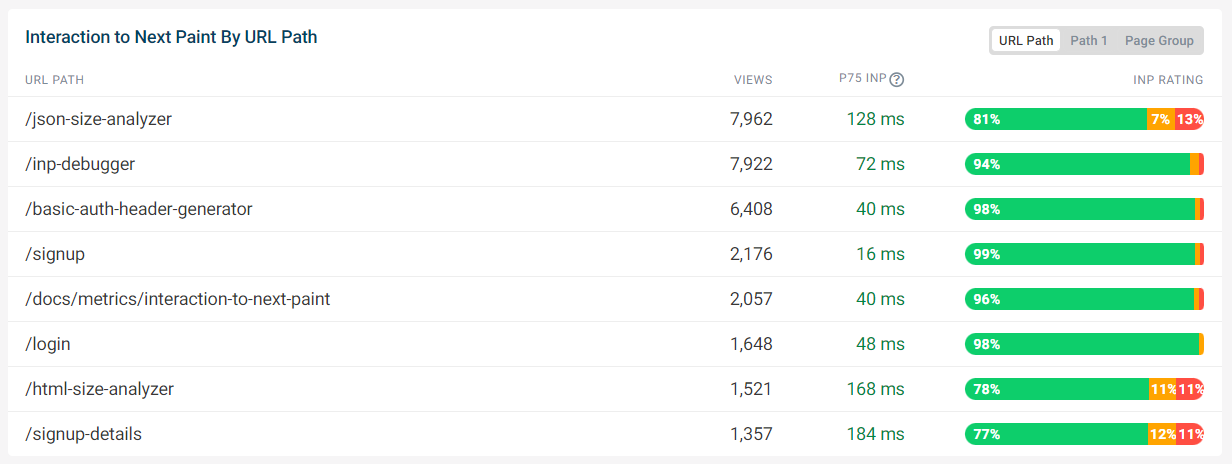Switch to the URL Path tab
The width and height of the screenshot is (1232, 464).
(x=1026, y=41)
